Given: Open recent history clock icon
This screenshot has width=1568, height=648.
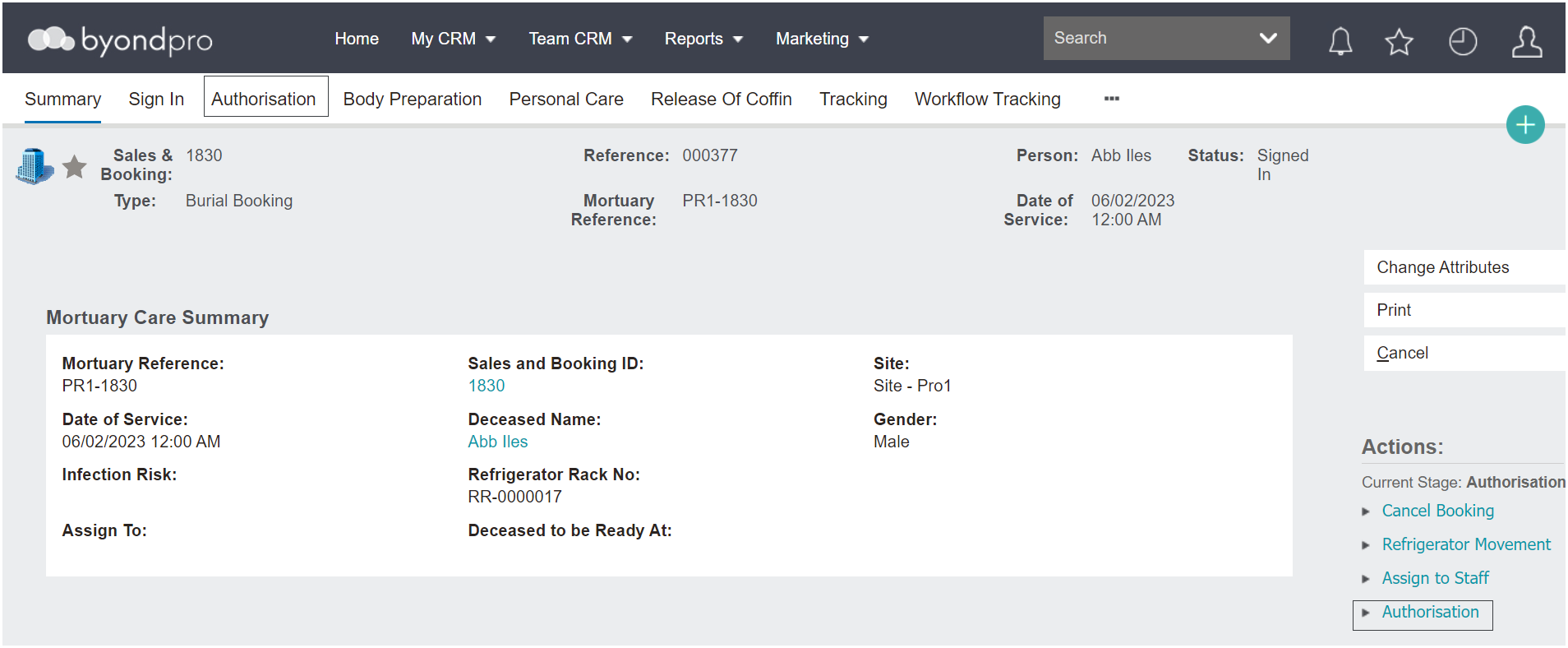Looking at the screenshot, I should pos(1463,41).
